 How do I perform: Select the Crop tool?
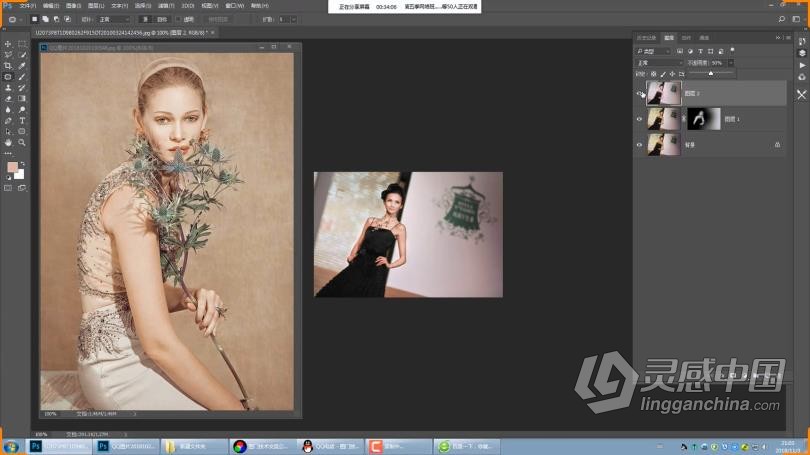click(8, 66)
